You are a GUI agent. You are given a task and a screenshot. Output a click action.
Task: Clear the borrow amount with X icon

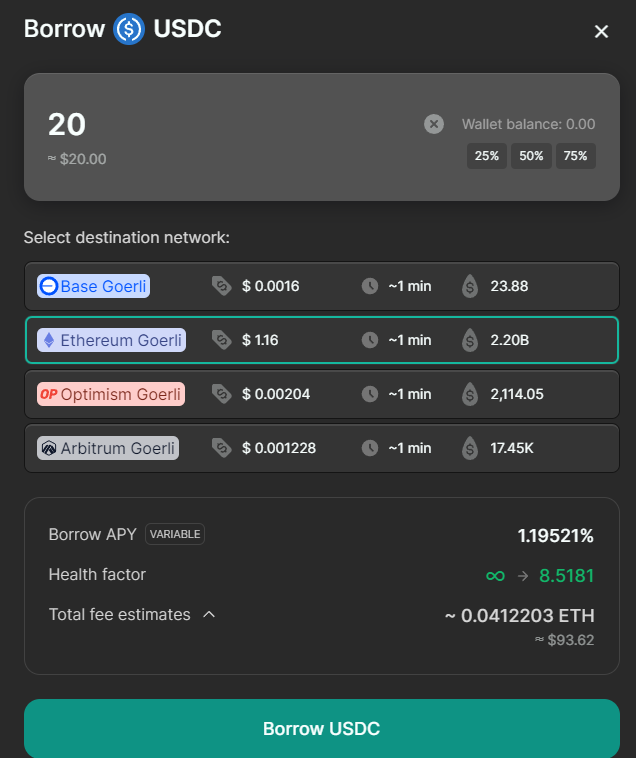434,124
